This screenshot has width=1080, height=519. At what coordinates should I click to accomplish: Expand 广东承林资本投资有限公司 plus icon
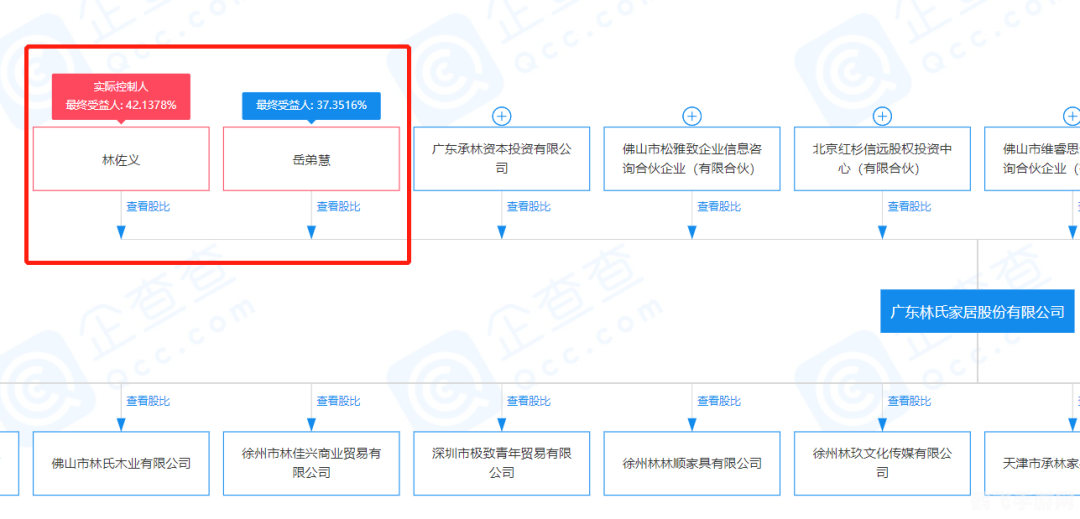[501, 116]
